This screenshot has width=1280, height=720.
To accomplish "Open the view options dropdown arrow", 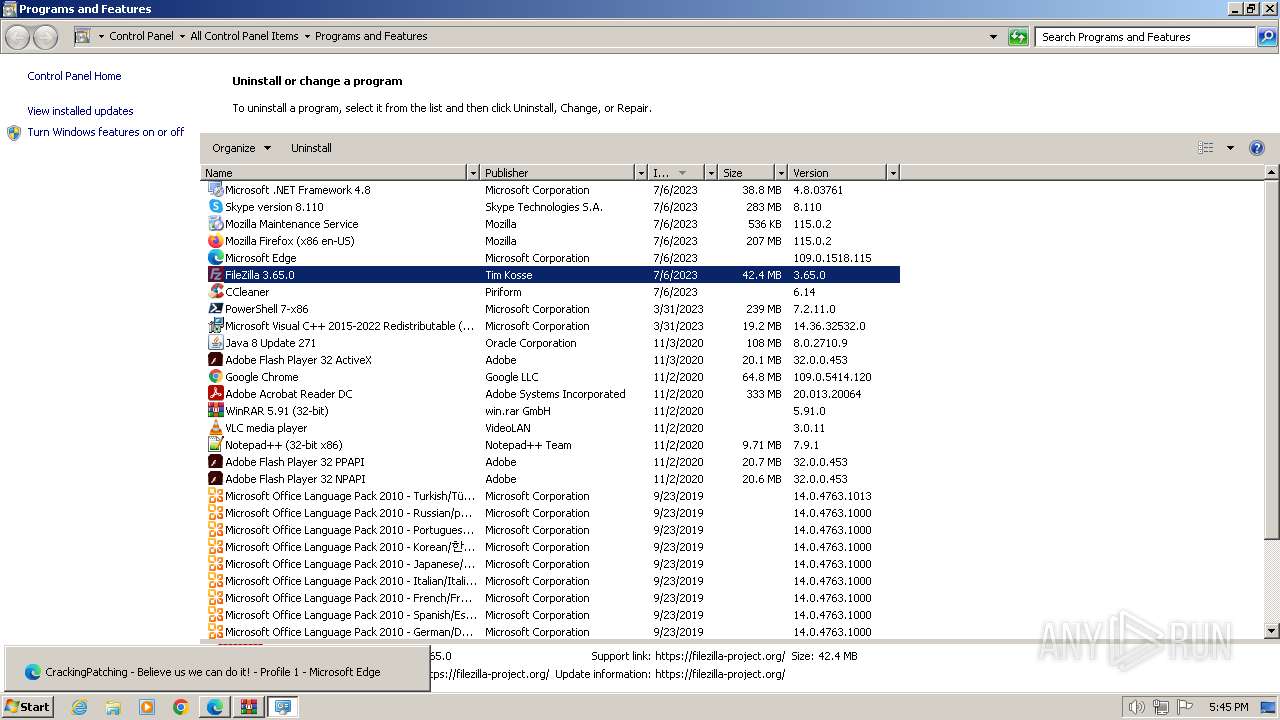I will (1230, 148).
